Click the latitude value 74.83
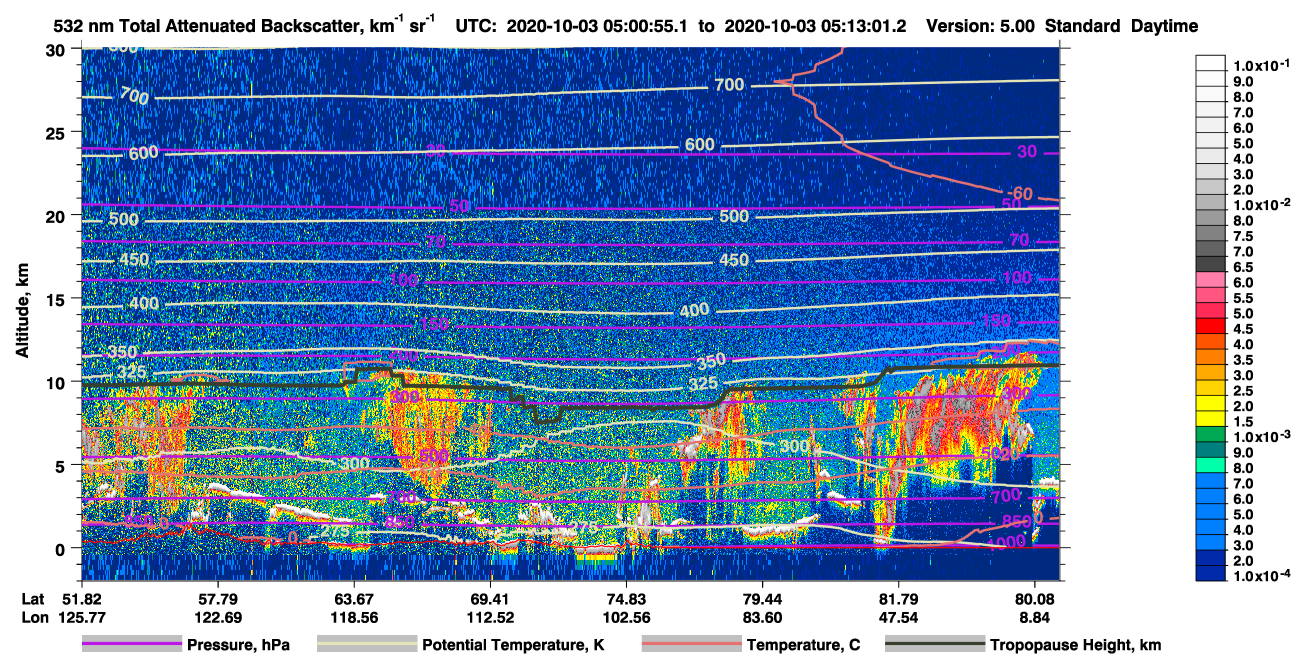1300x667 pixels. [626, 598]
